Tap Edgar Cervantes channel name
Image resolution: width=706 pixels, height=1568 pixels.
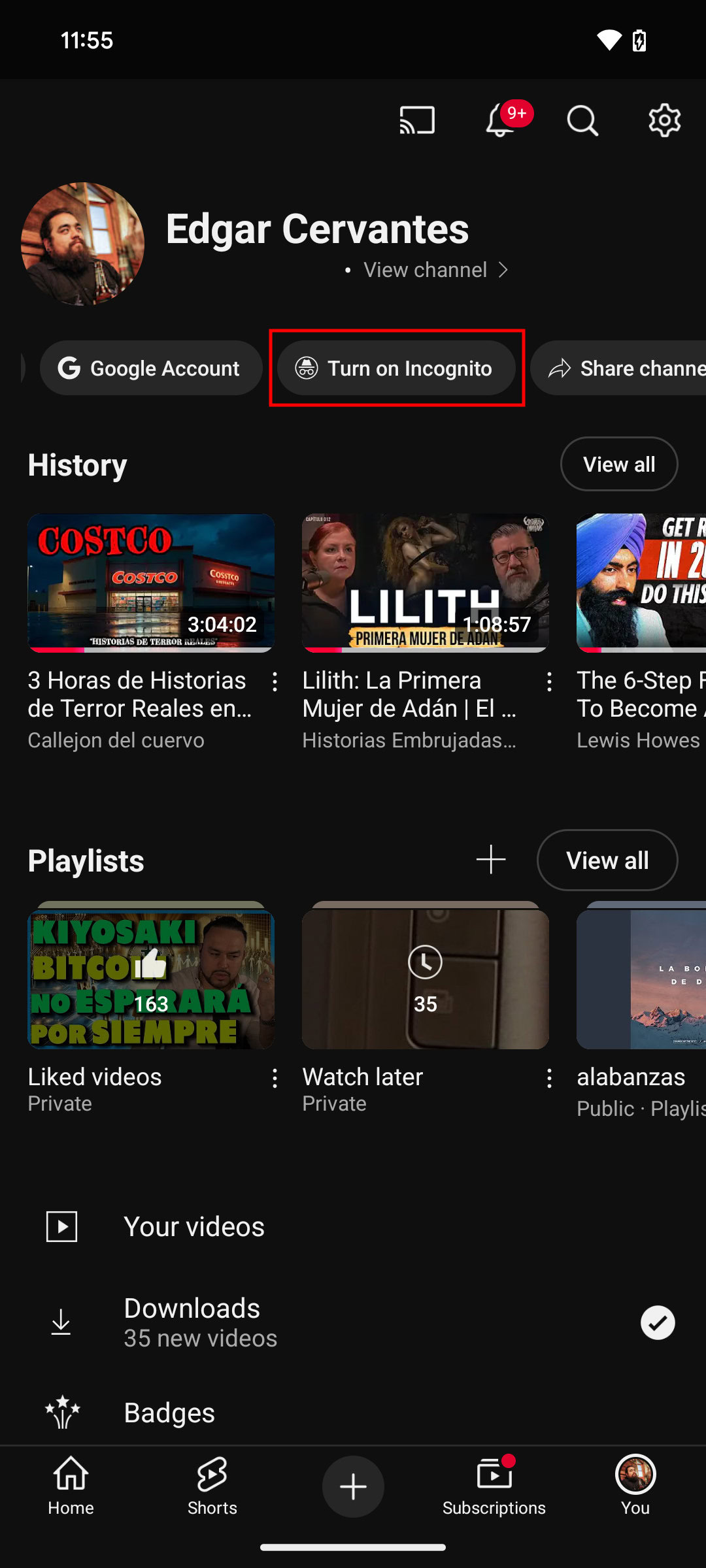[317, 229]
